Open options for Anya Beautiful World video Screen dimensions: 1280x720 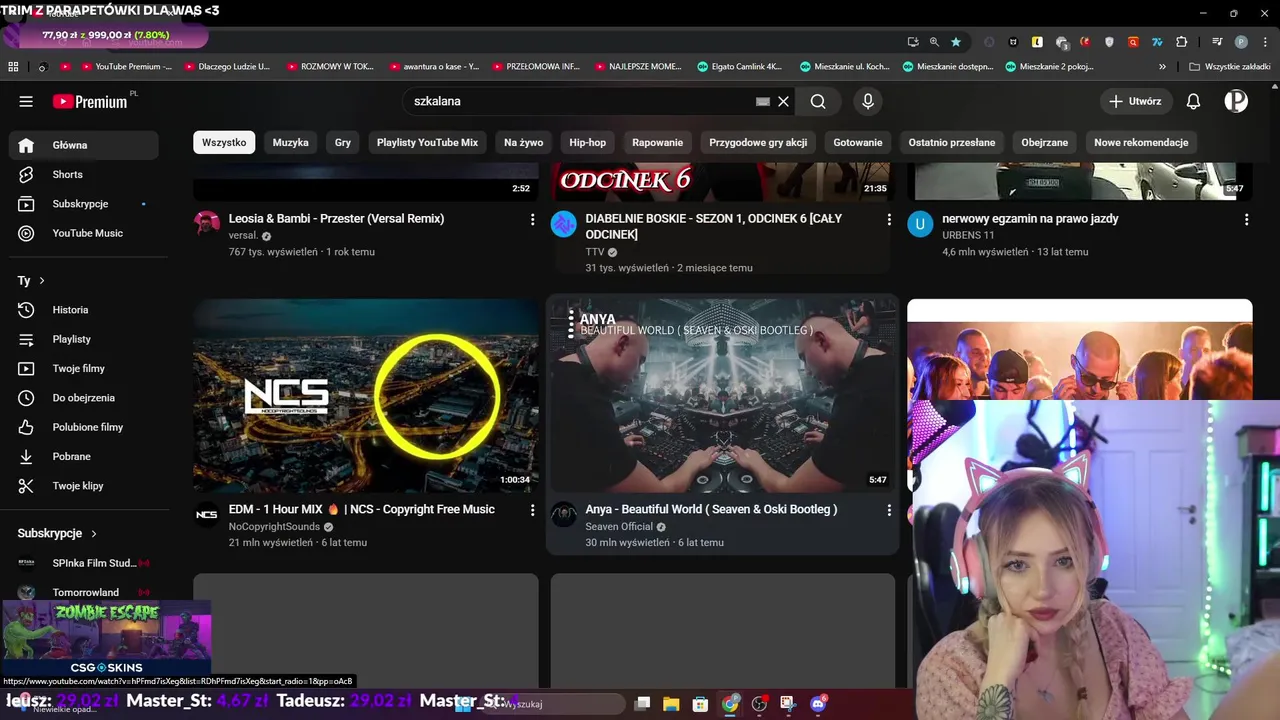(x=889, y=510)
